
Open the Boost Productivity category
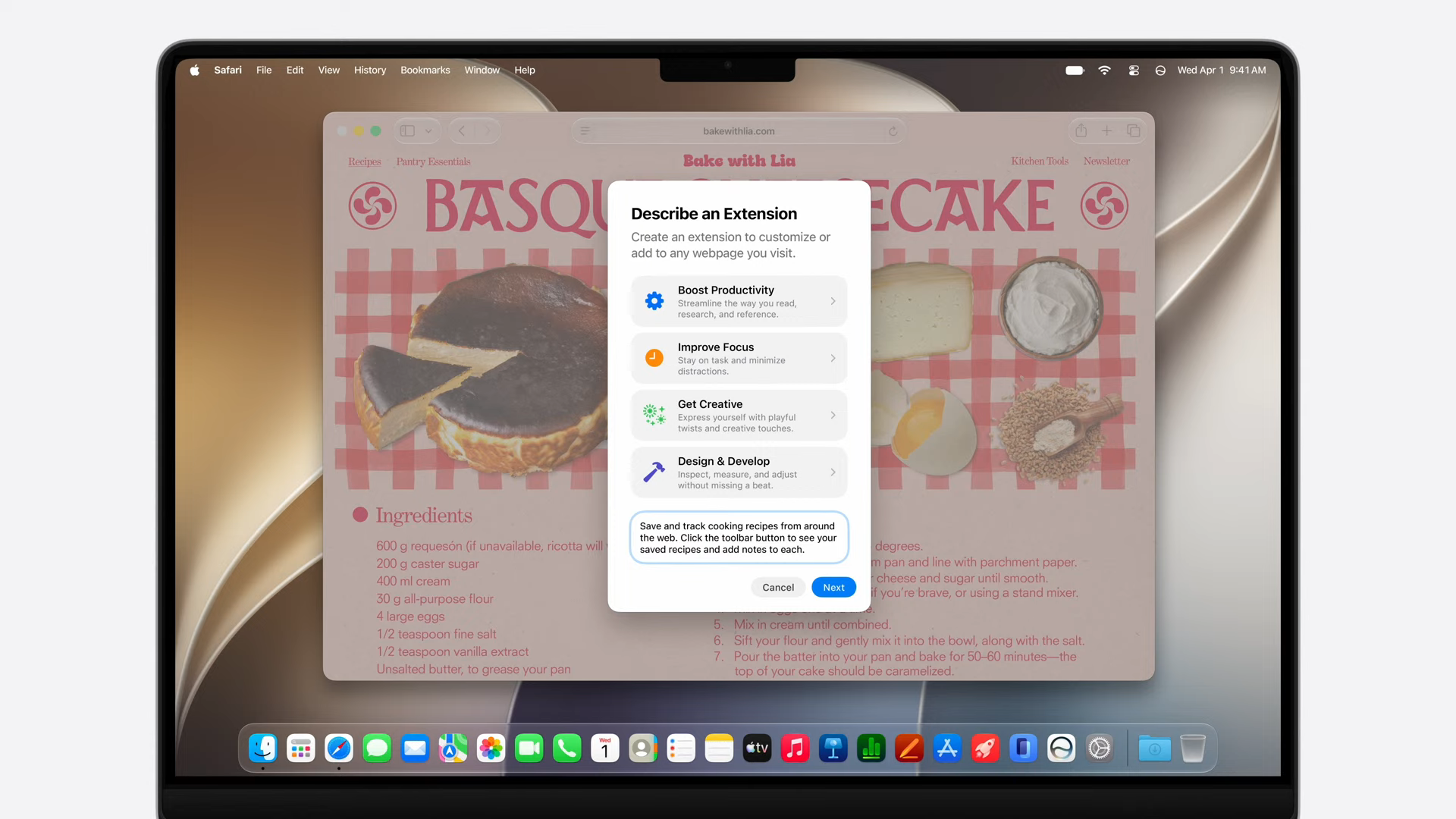[739, 301]
